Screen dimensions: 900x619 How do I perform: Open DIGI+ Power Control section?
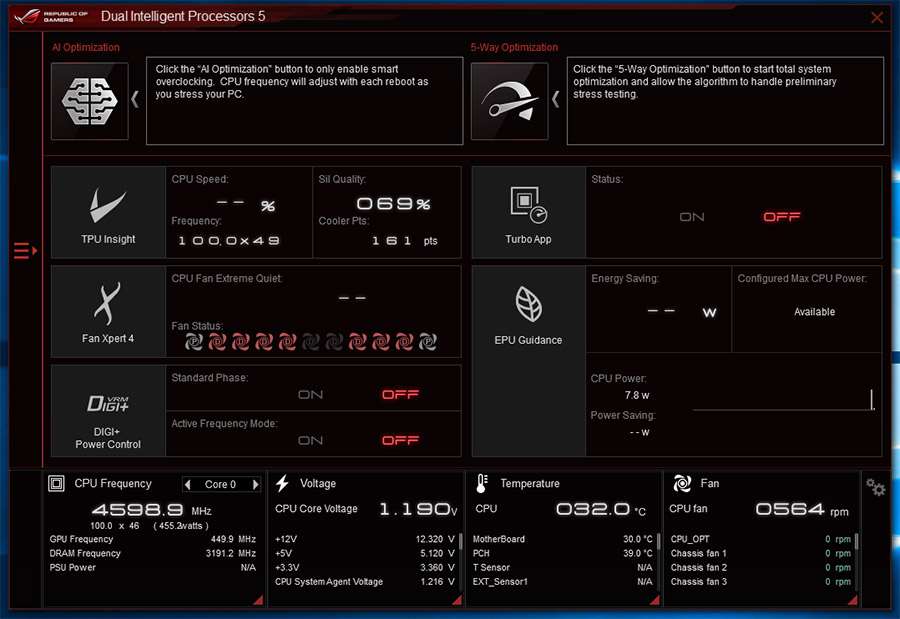(108, 411)
